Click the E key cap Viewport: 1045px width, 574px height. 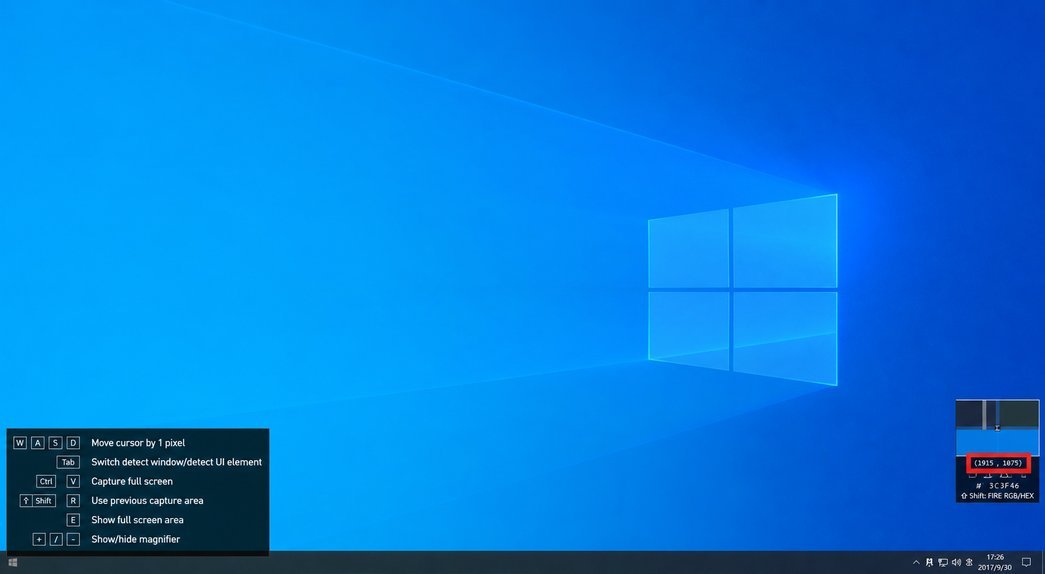73,520
